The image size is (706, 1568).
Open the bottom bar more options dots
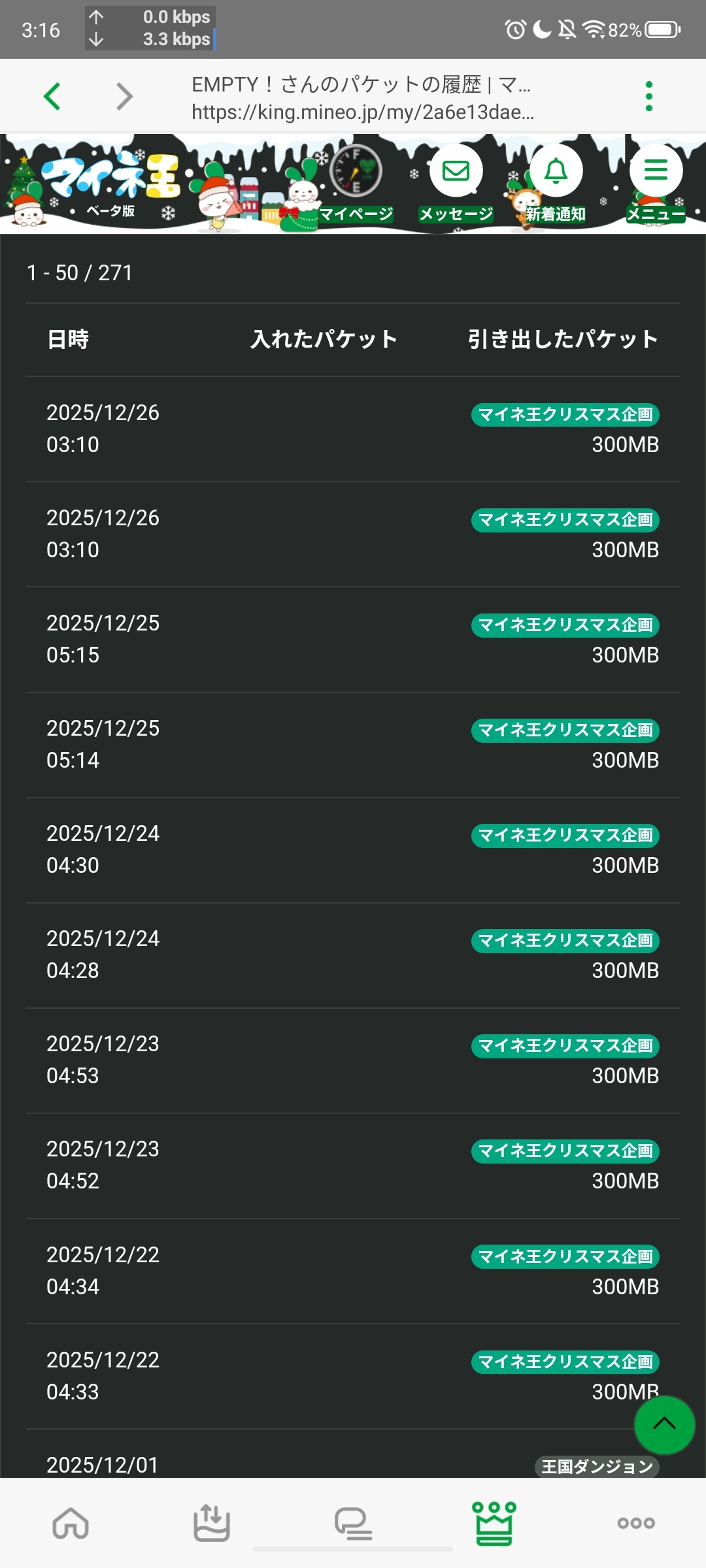[635, 1523]
